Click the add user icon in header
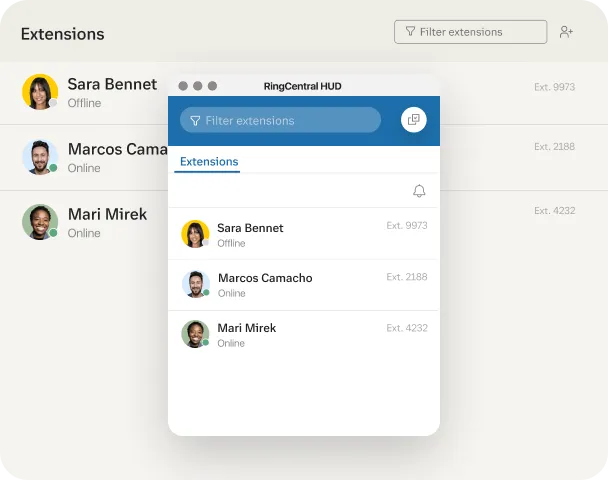This screenshot has width=608, height=480. (x=567, y=32)
